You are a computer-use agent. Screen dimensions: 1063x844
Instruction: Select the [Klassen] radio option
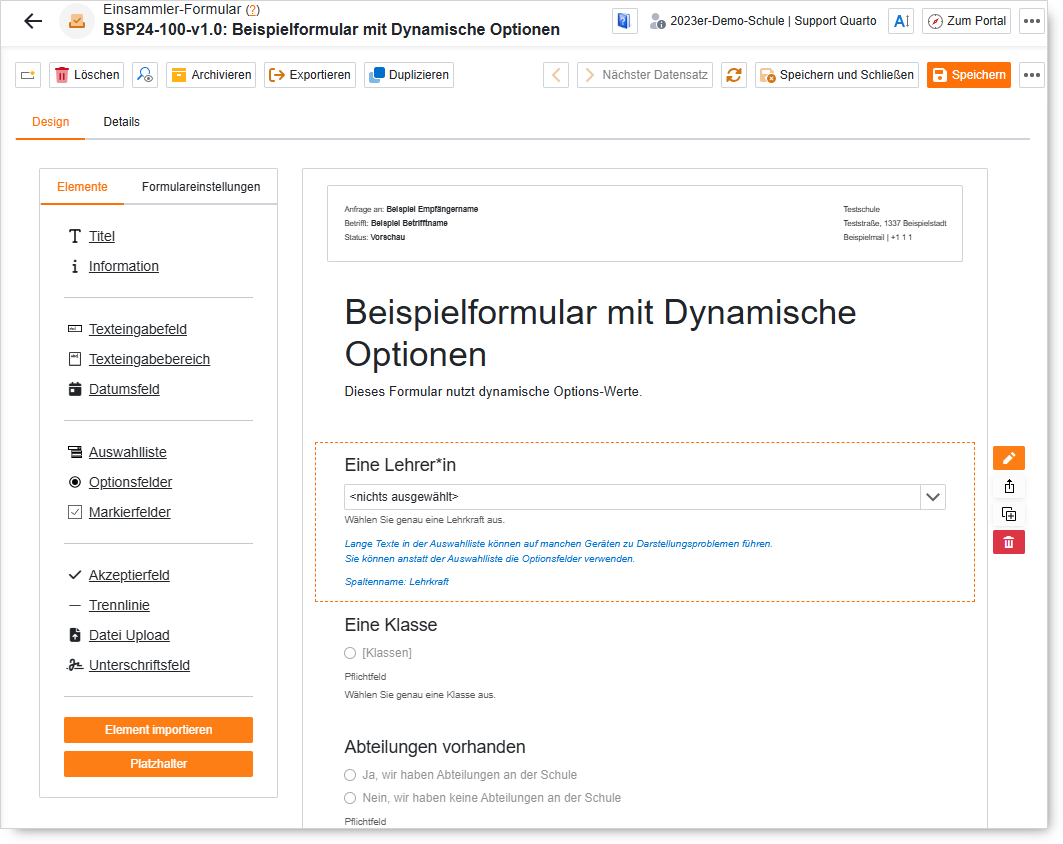350,653
